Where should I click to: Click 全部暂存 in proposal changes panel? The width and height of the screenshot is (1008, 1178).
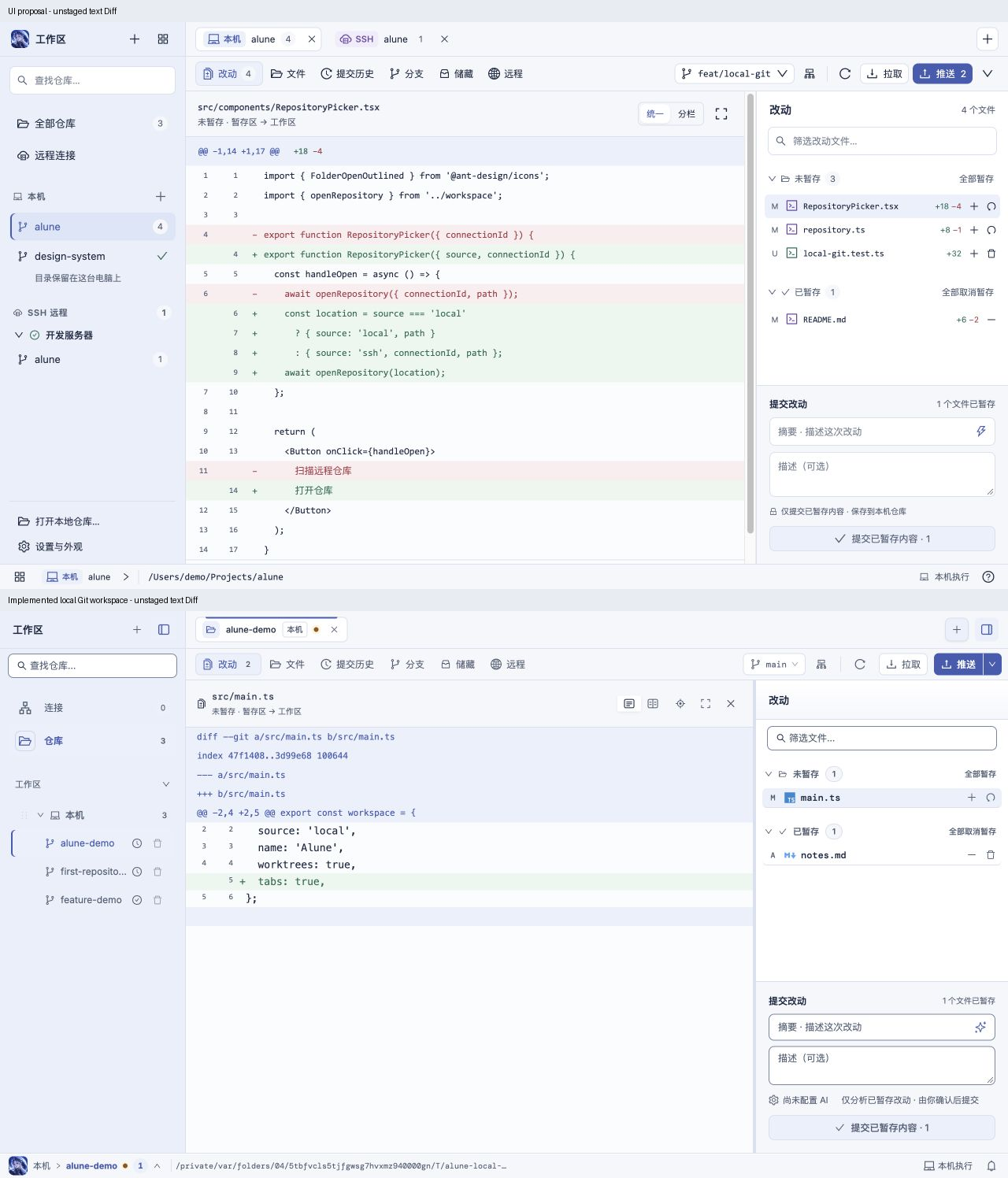[976, 180]
